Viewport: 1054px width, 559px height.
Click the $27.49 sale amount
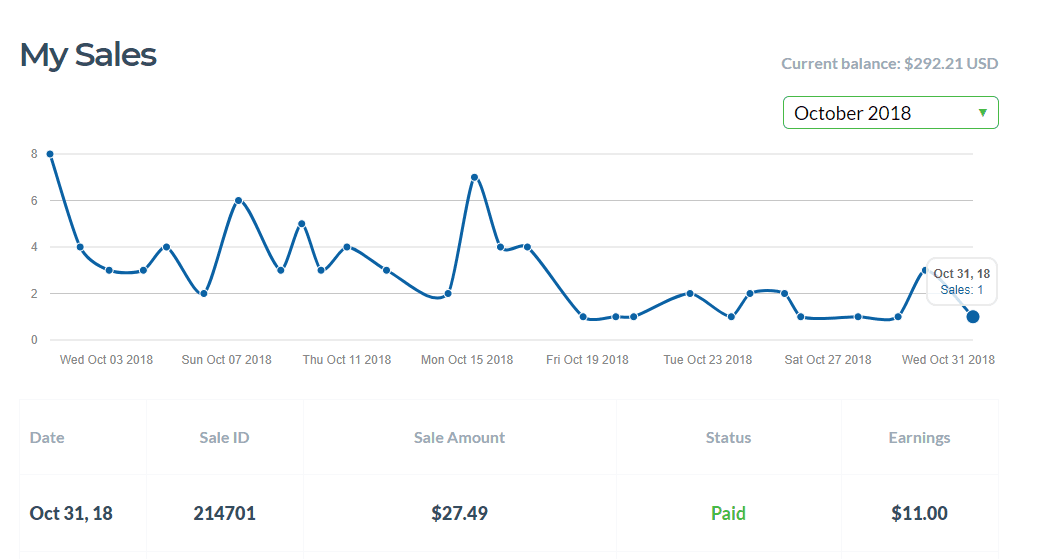click(459, 513)
